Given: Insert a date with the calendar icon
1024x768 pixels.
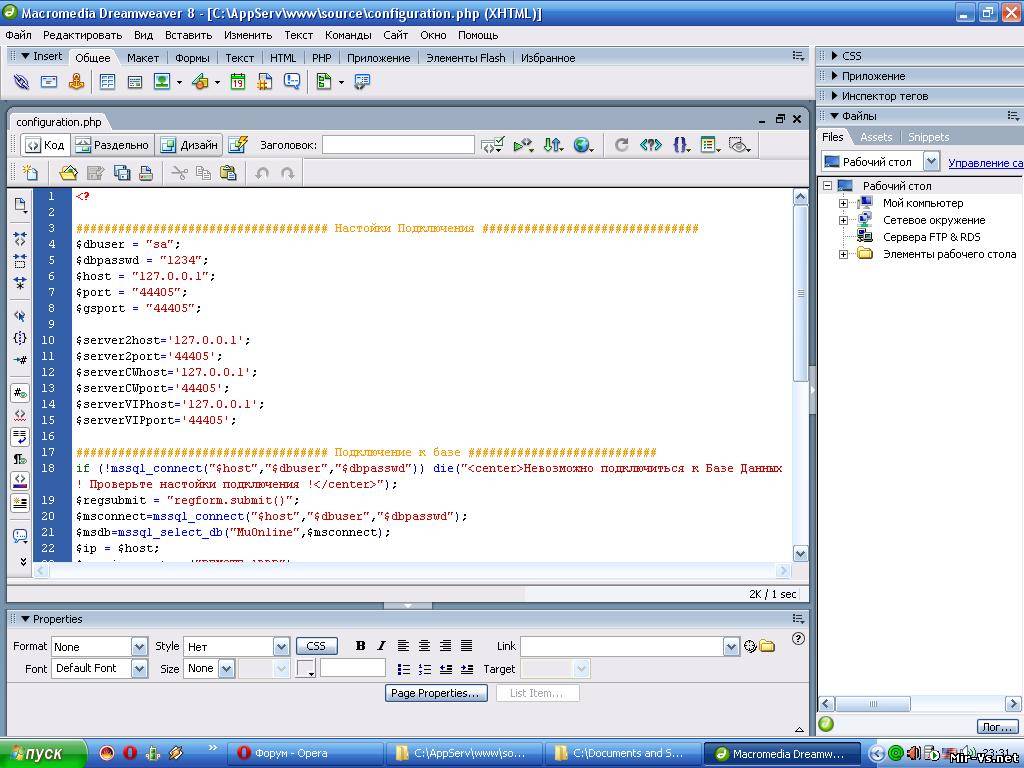Looking at the screenshot, I should 238,82.
